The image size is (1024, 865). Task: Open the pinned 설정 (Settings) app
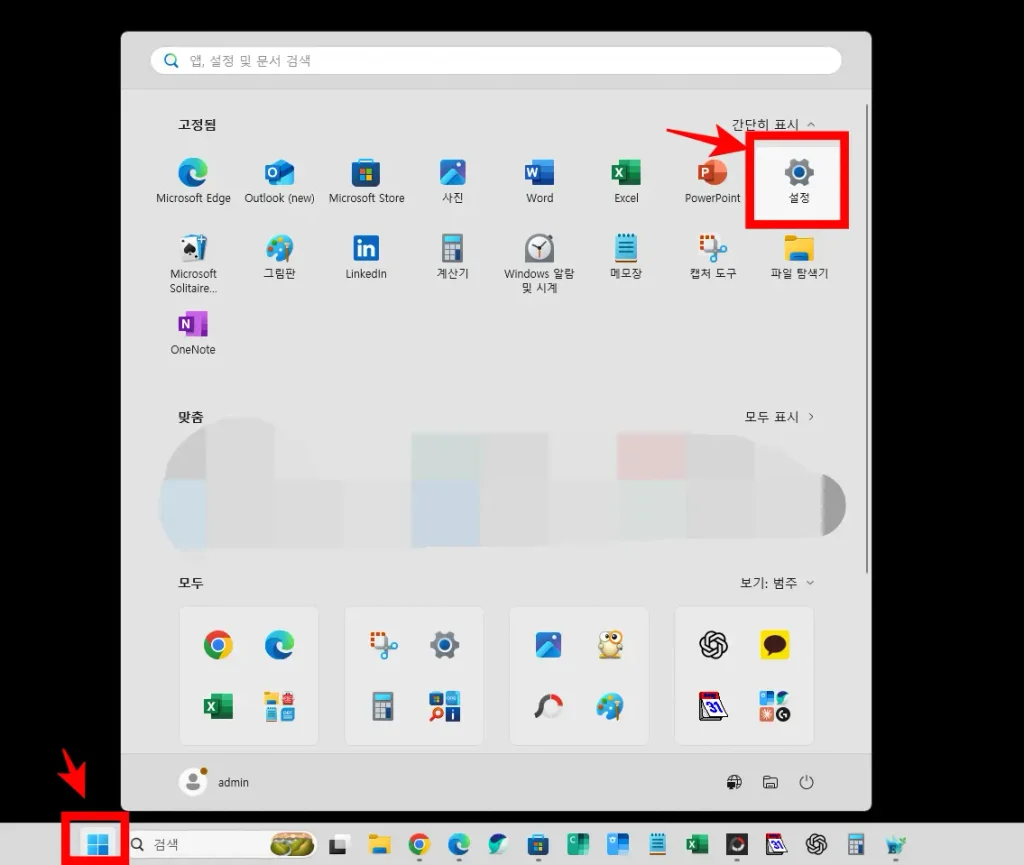point(799,181)
